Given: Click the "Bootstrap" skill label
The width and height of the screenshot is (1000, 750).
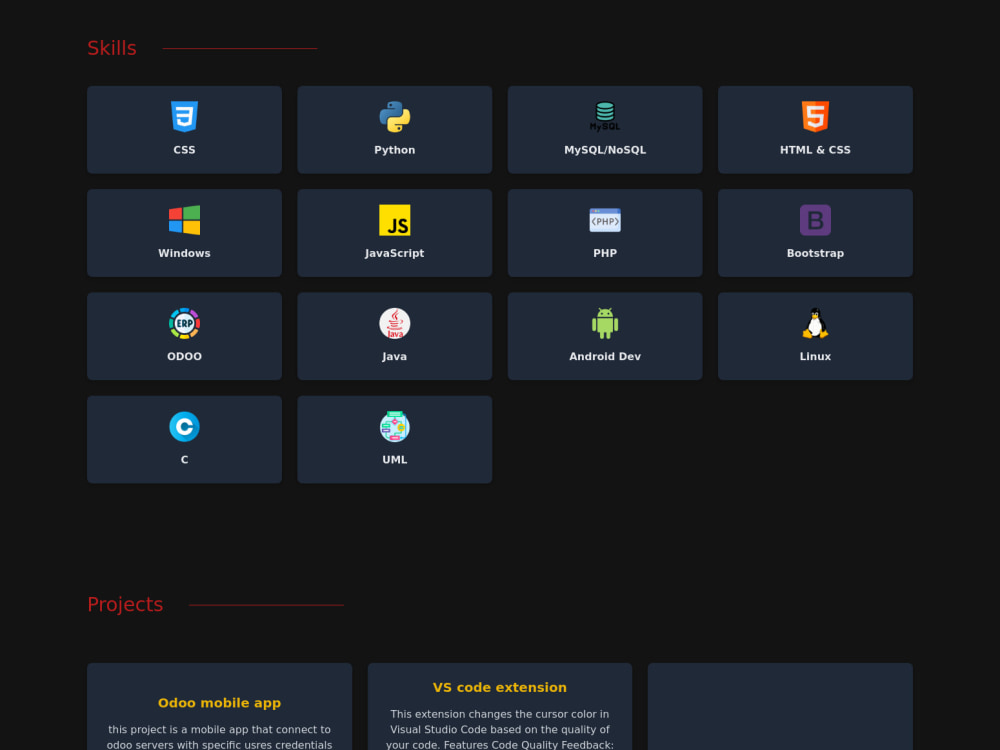Looking at the screenshot, I should click(x=815, y=253).
